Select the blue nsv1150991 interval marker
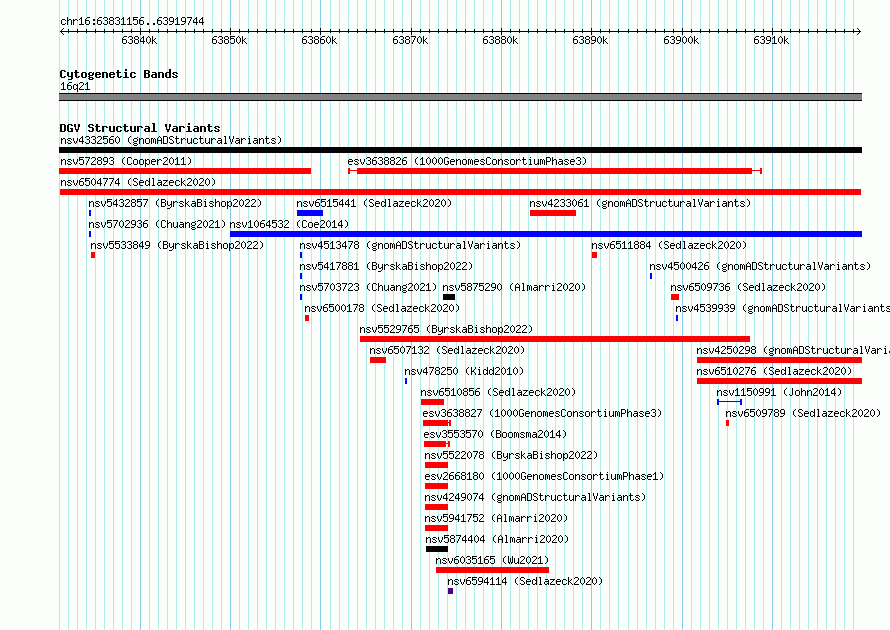This screenshot has width=890, height=630. click(729, 402)
